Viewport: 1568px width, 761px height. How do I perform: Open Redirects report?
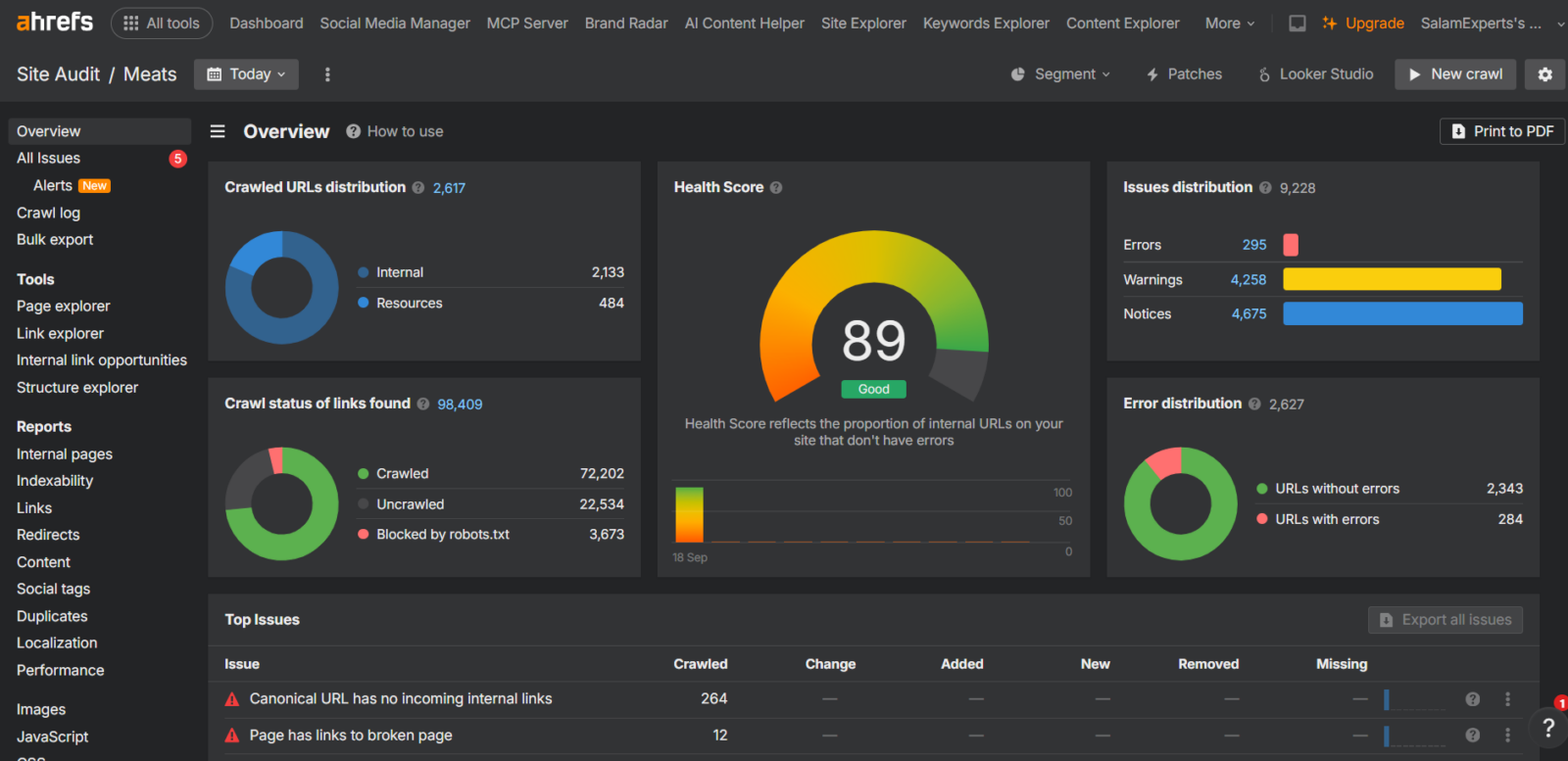coord(48,535)
